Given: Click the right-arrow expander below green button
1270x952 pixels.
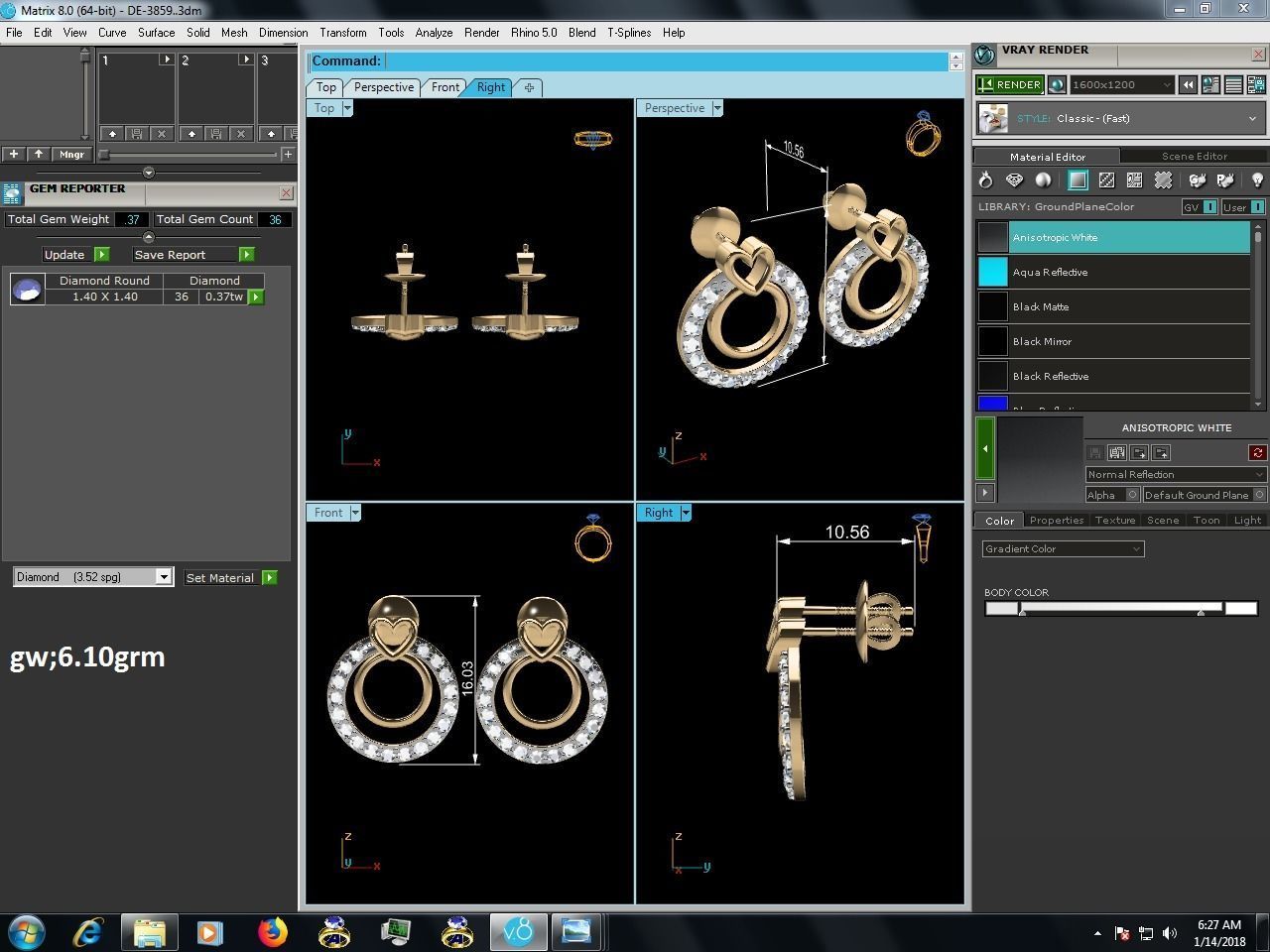Looking at the screenshot, I should pyautogui.click(x=985, y=492).
